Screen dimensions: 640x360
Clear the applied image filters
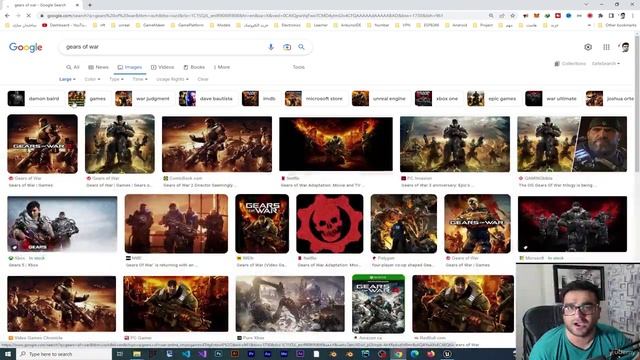coord(203,79)
